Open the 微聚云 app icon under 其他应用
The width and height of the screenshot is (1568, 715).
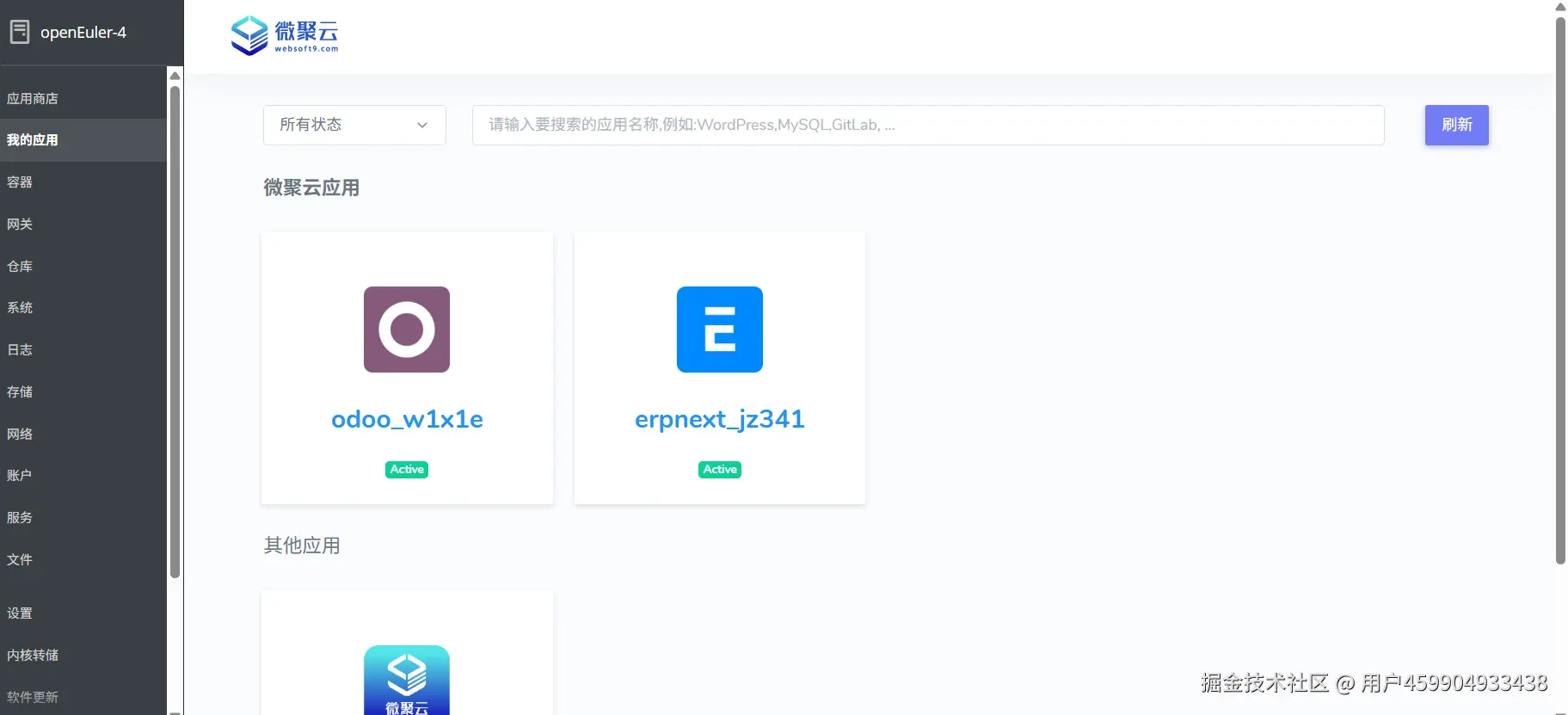tap(407, 680)
